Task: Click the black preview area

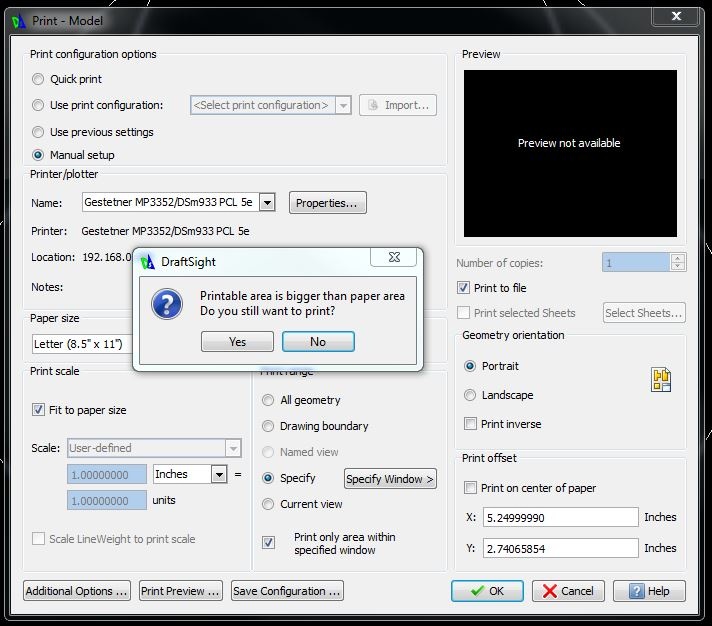Action: point(570,153)
